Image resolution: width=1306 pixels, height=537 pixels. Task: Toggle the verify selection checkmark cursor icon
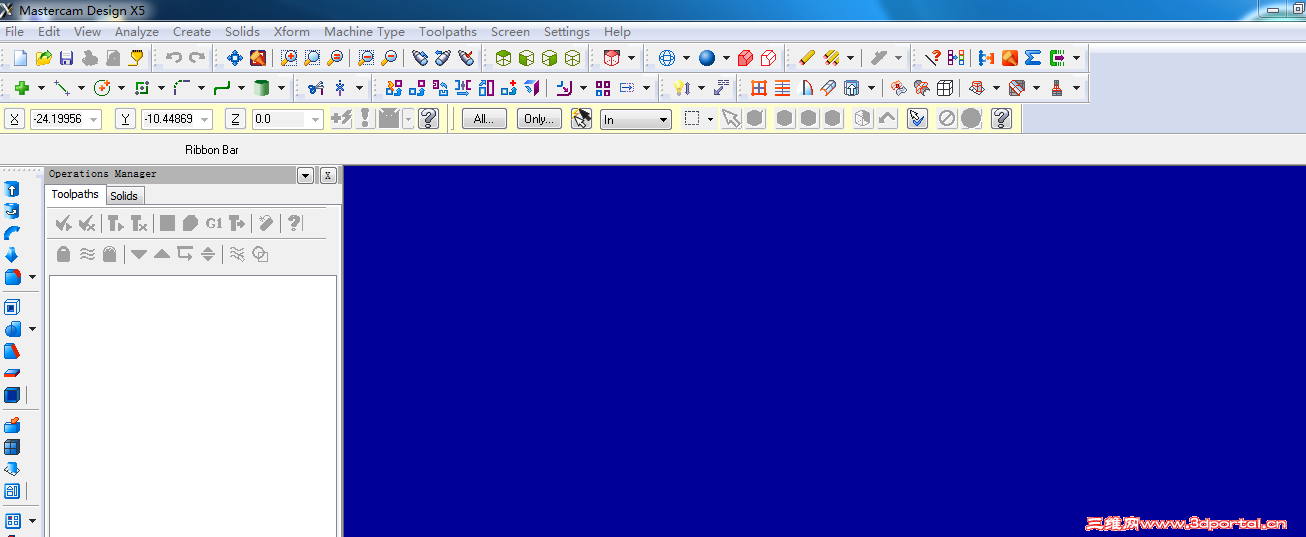pos(917,119)
